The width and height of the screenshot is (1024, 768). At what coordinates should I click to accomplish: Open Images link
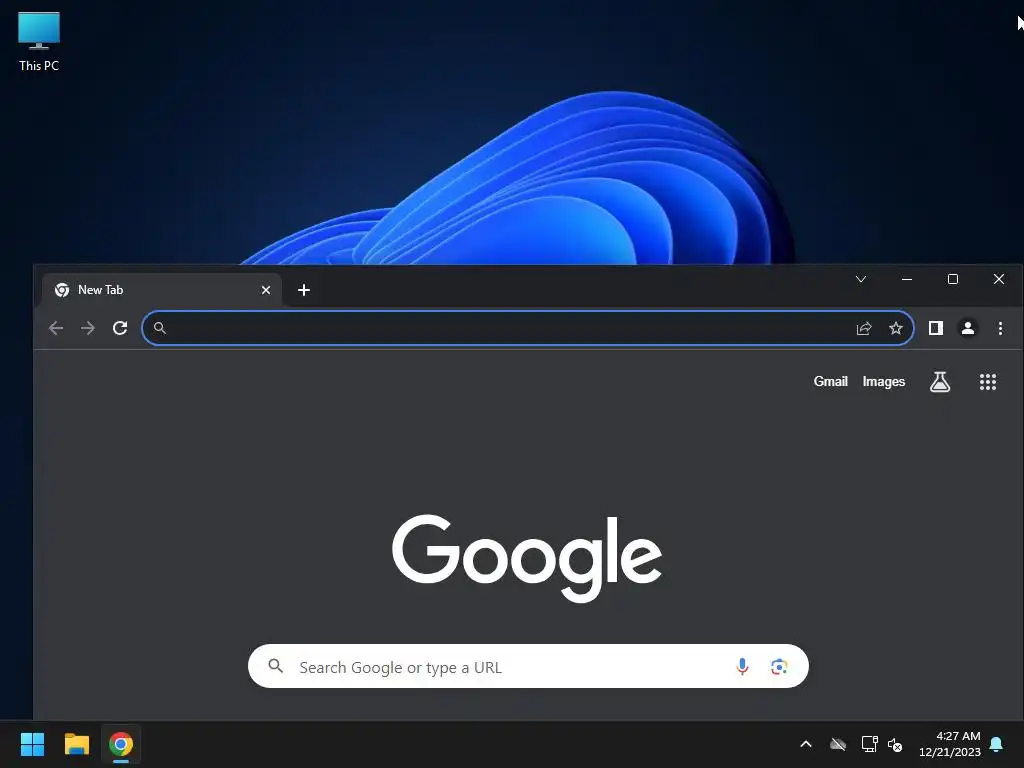[884, 381]
